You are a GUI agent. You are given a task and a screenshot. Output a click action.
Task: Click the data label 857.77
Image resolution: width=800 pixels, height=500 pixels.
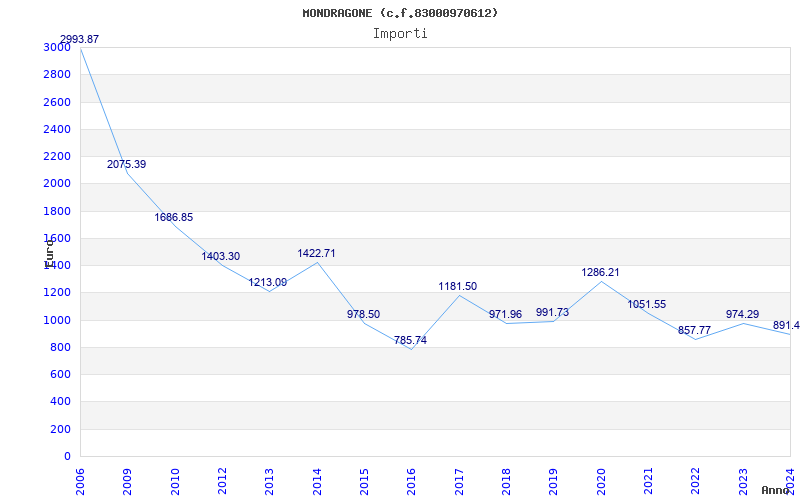(x=694, y=331)
